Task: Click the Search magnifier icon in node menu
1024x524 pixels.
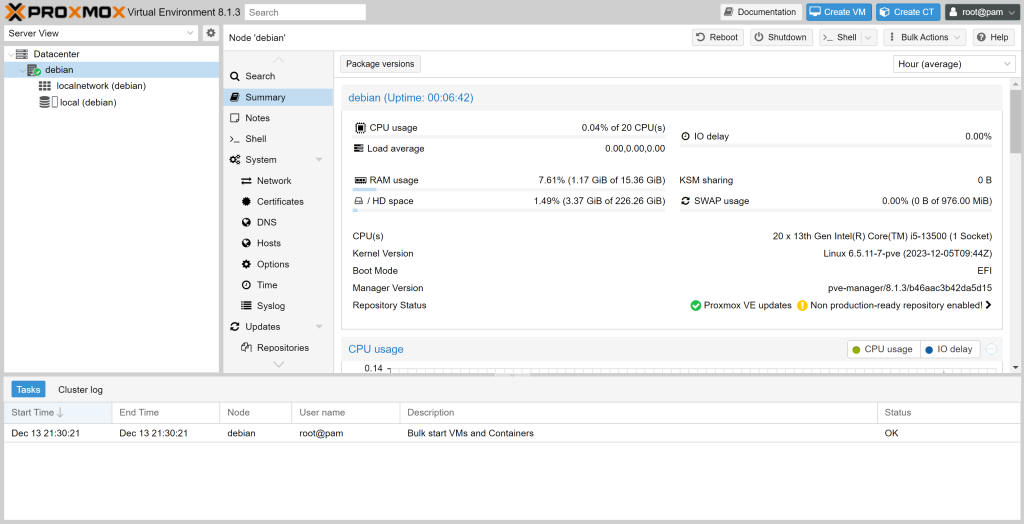Action: (x=235, y=76)
